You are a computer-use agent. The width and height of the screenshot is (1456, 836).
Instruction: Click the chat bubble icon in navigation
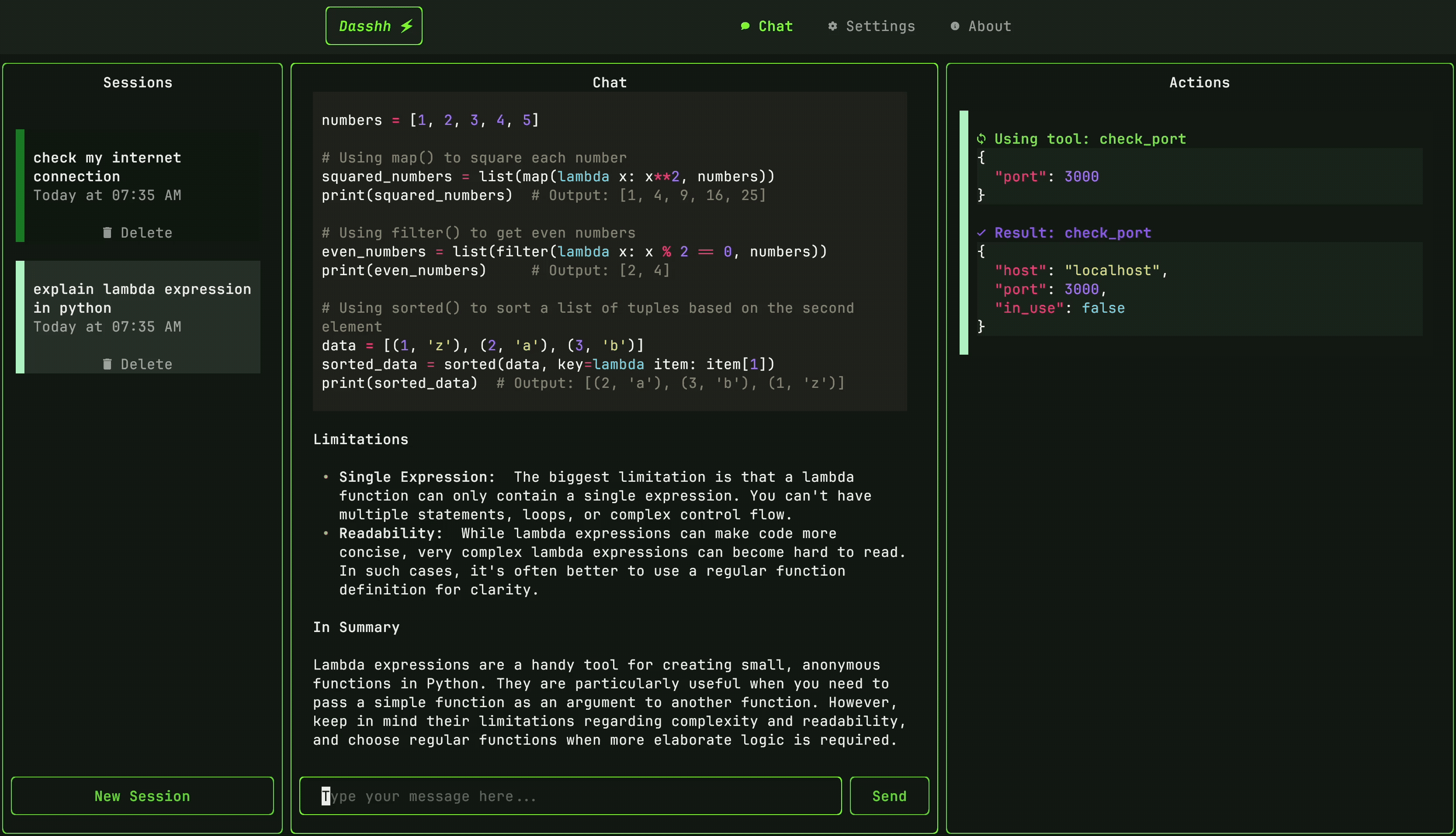coord(745,26)
